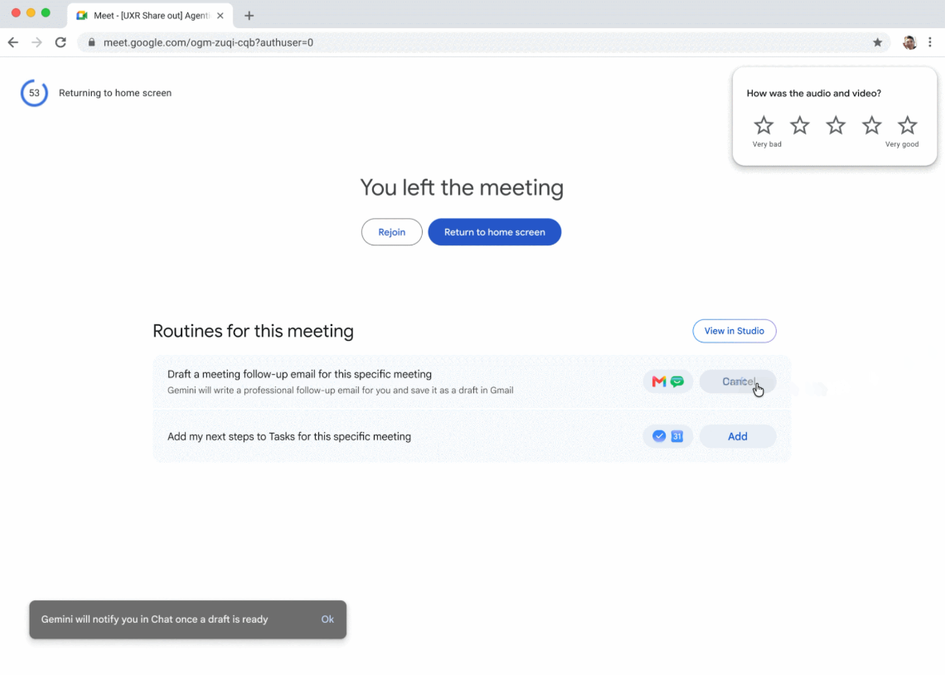Click the 53-second countdown timer circle

(x=34, y=93)
